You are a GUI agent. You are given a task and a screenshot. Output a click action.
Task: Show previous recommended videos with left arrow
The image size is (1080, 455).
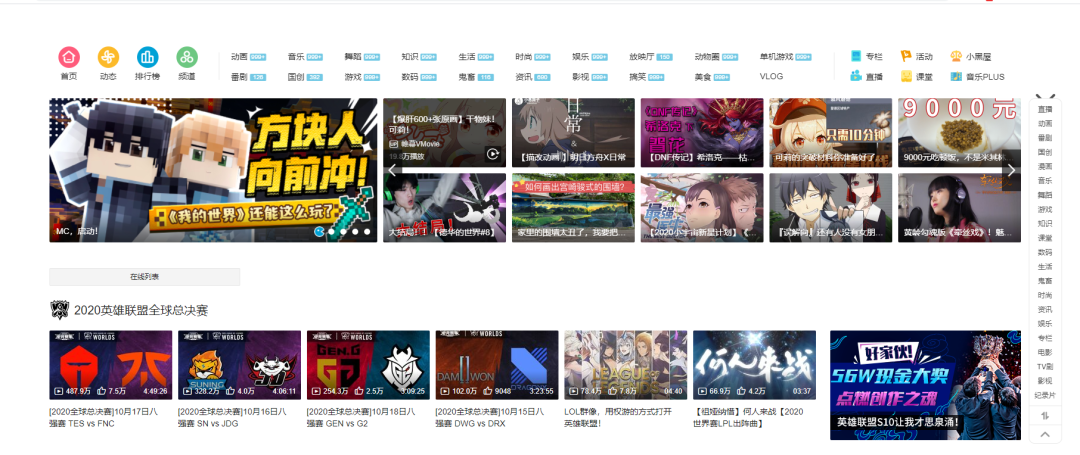(x=392, y=170)
